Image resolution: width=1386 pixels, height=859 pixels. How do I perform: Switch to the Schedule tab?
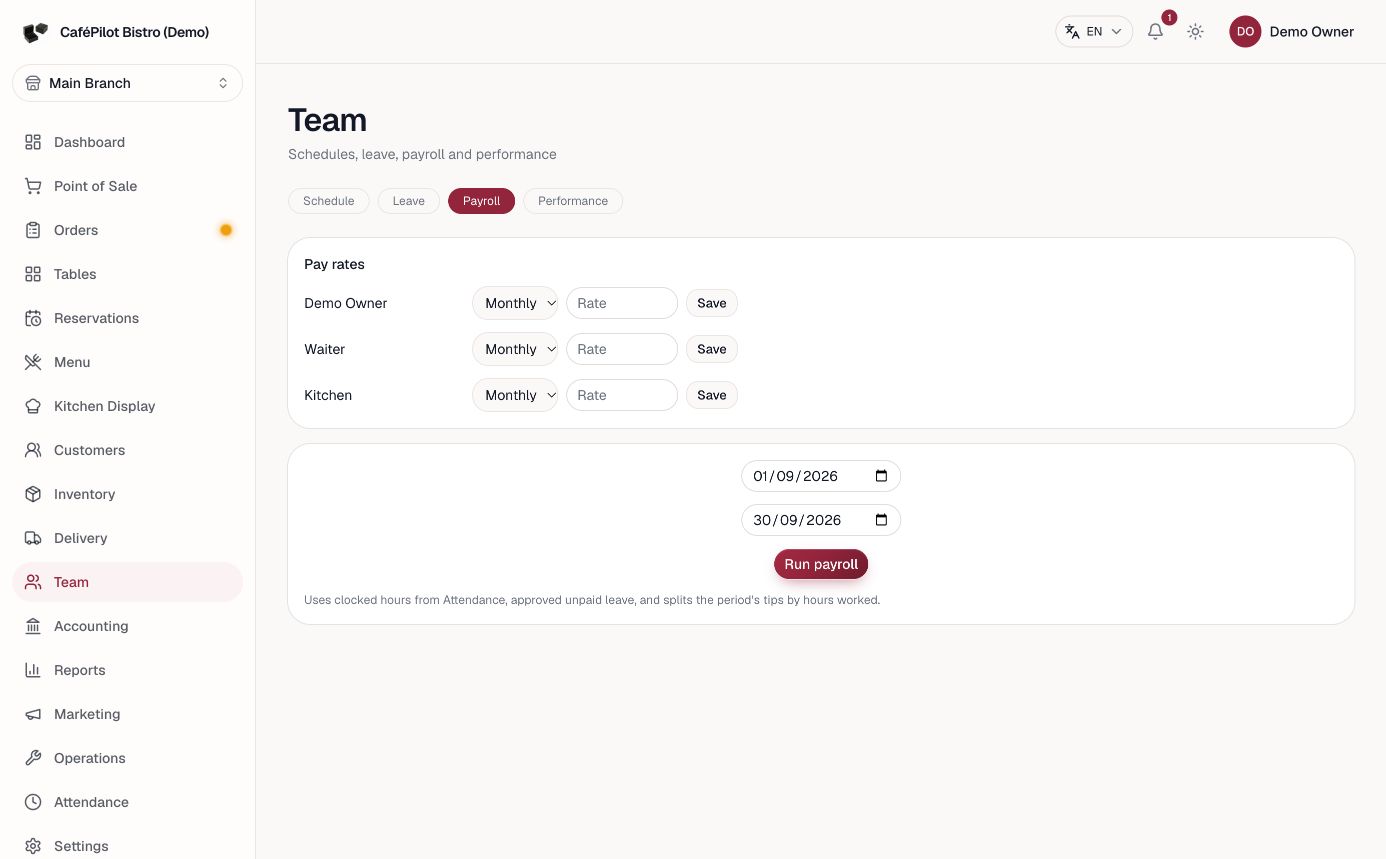329,201
